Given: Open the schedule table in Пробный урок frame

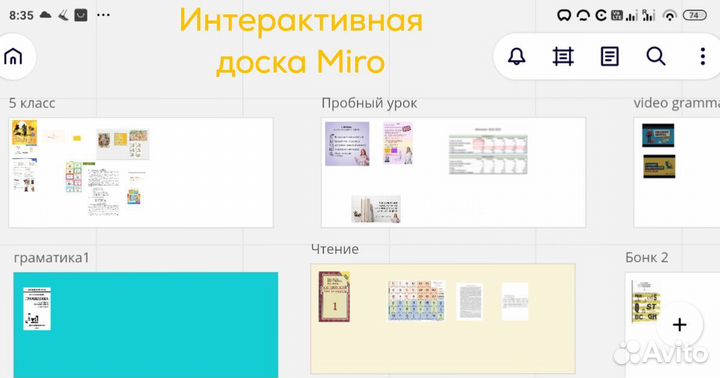Looking at the screenshot, I should click(488, 154).
